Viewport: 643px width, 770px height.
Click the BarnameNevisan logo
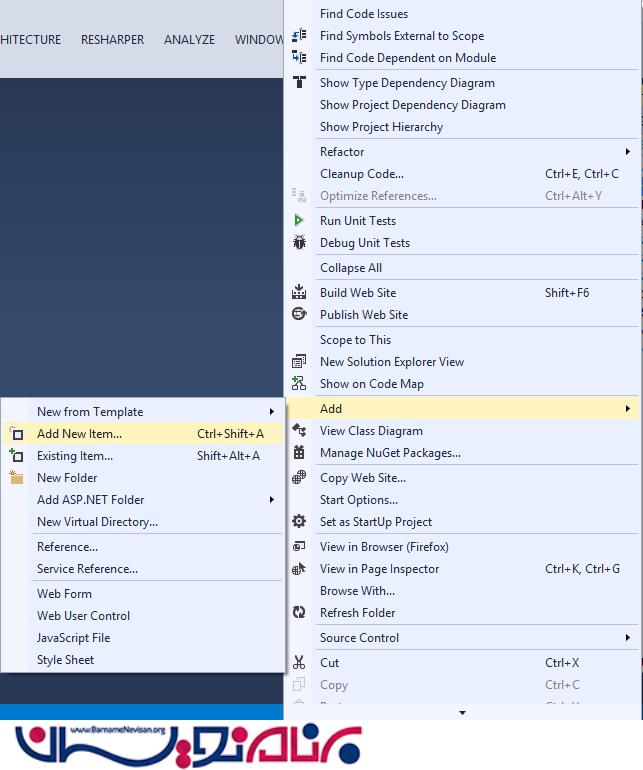[188, 746]
